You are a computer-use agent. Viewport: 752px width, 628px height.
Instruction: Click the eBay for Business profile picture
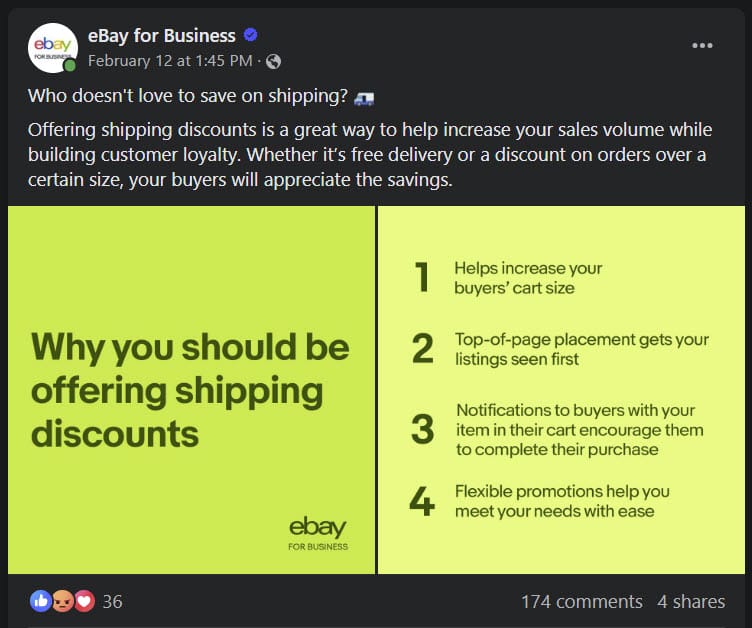coord(54,47)
